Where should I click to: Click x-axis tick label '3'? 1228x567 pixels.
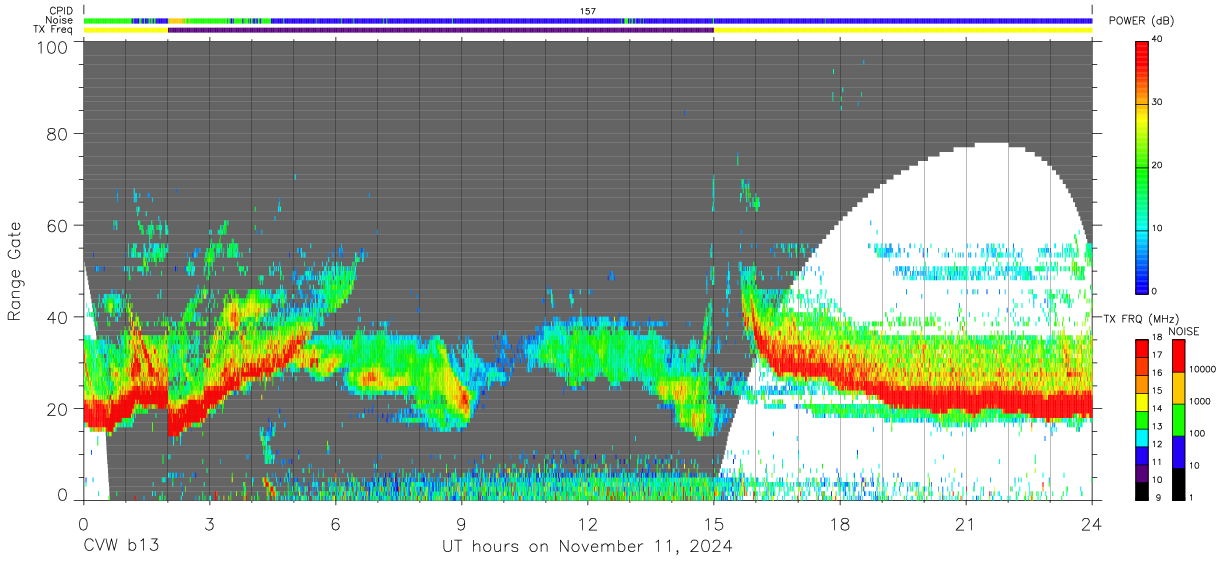point(210,523)
